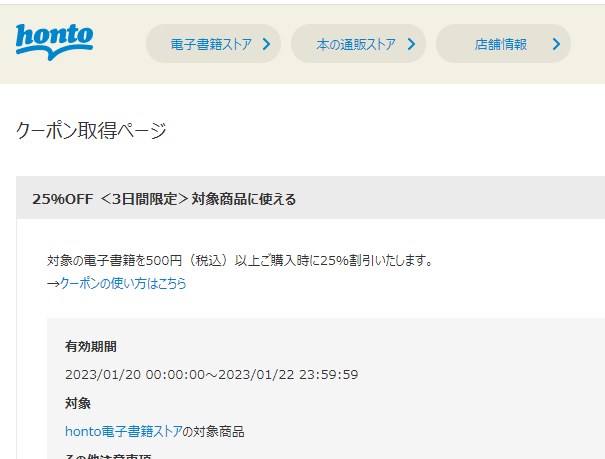Viewport: 605px width, 459px height.
Task: Click the honto logo
Action: [x=54, y=42]
